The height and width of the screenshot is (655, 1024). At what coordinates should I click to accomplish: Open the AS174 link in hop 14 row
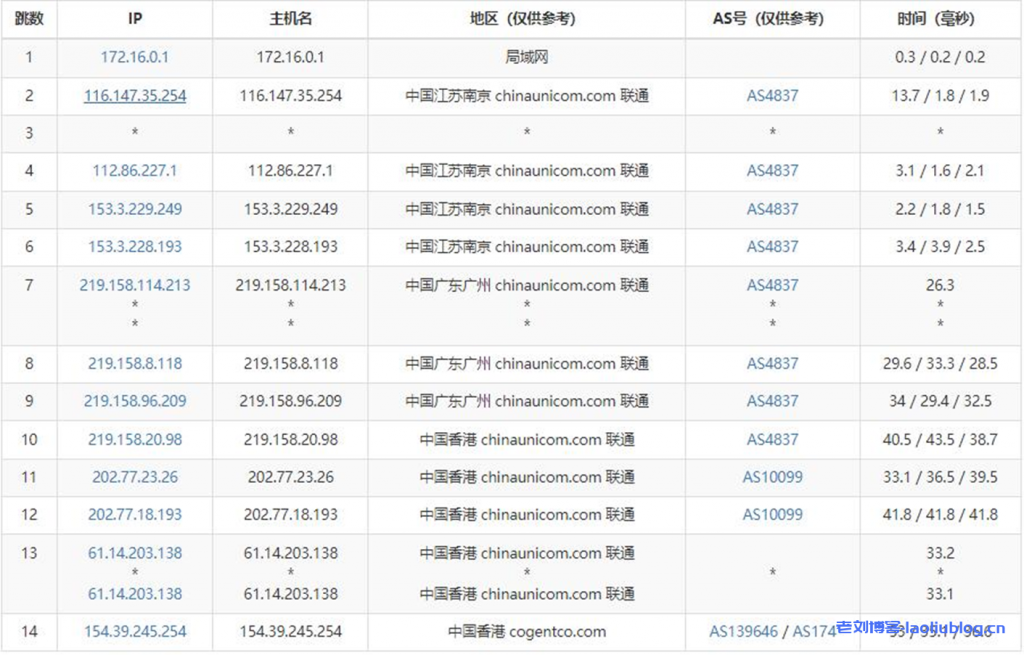[x=811, y=632]
